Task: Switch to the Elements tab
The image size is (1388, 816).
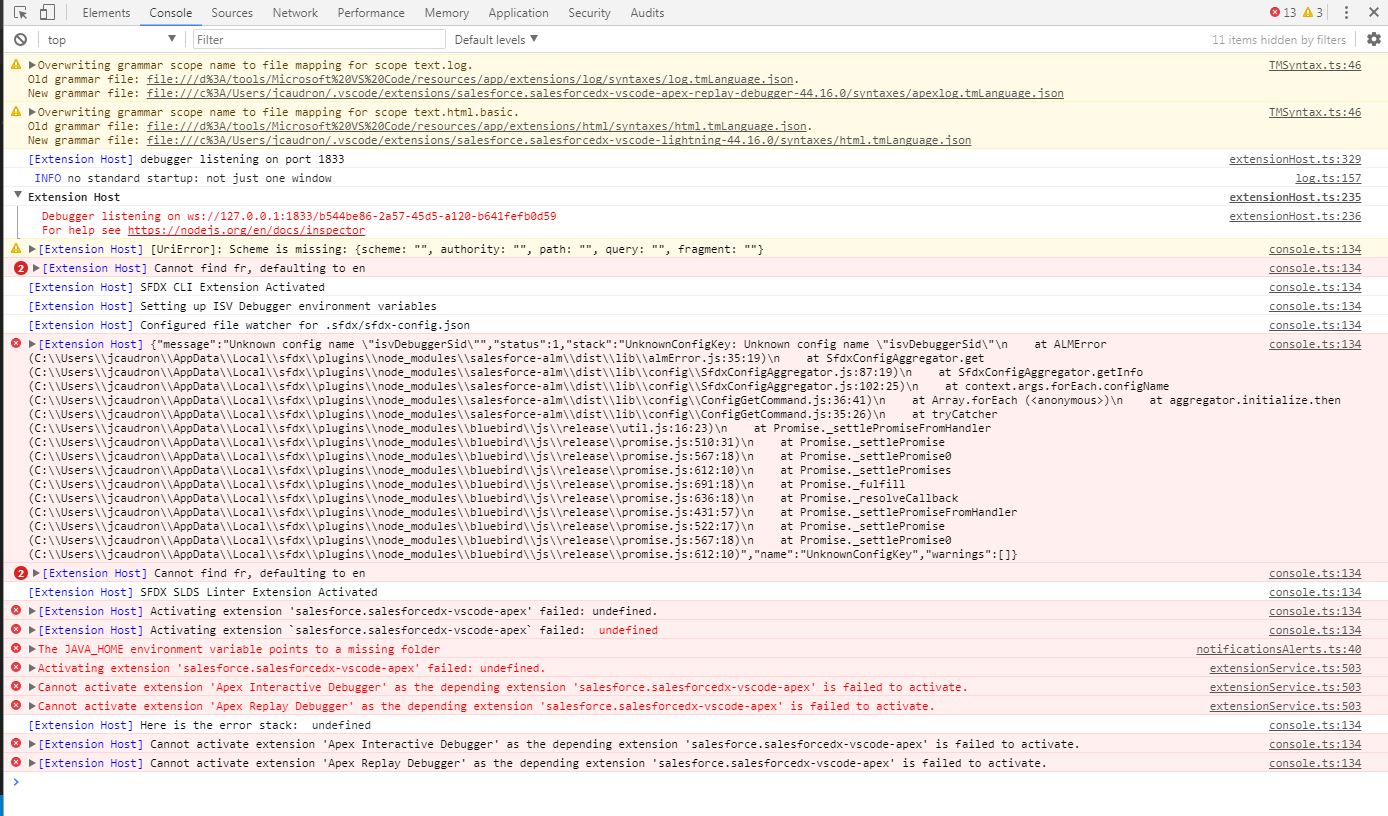Action: point(106,12)
